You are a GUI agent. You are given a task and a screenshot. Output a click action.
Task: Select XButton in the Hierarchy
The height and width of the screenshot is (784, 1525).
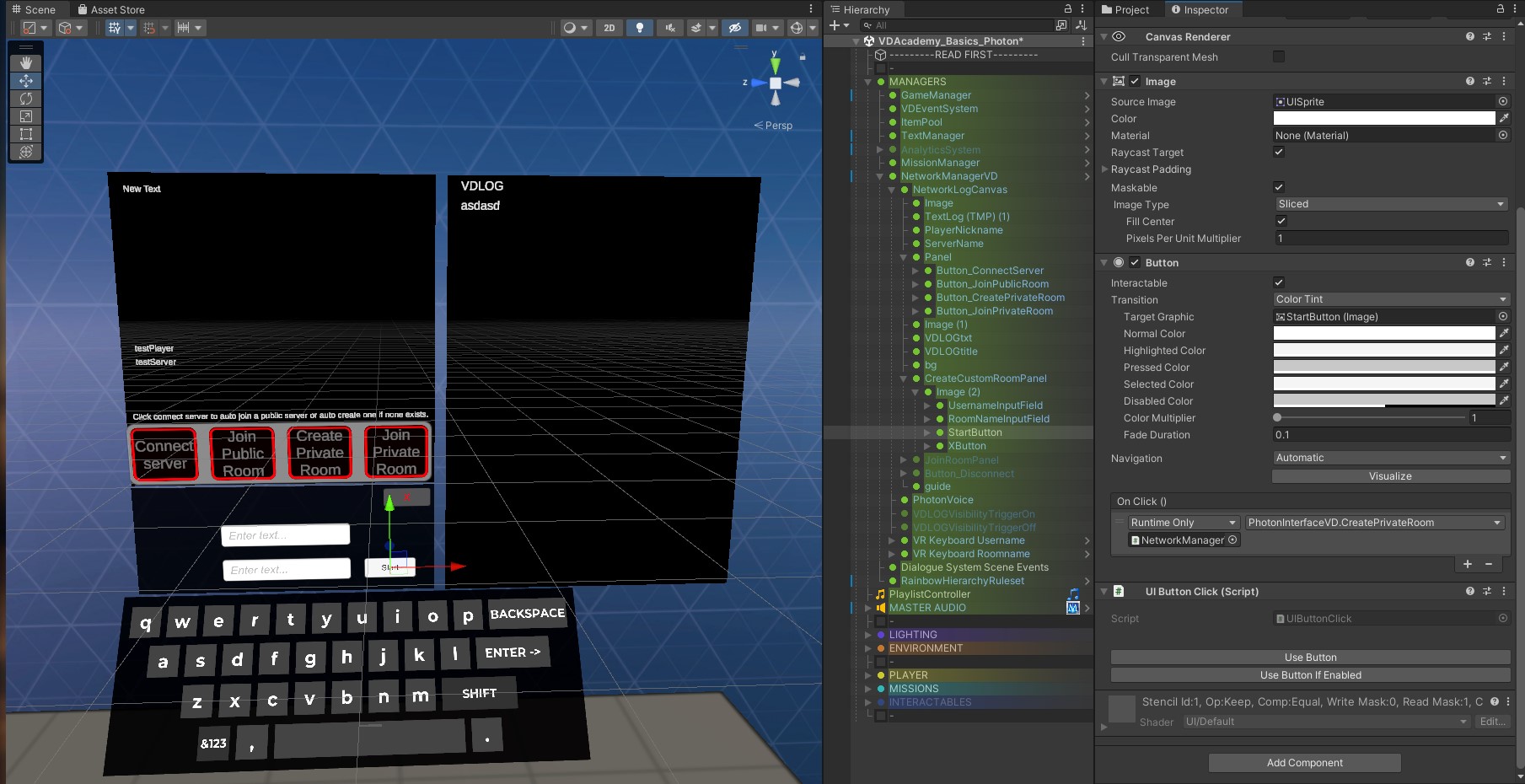[x=966, y=446]
